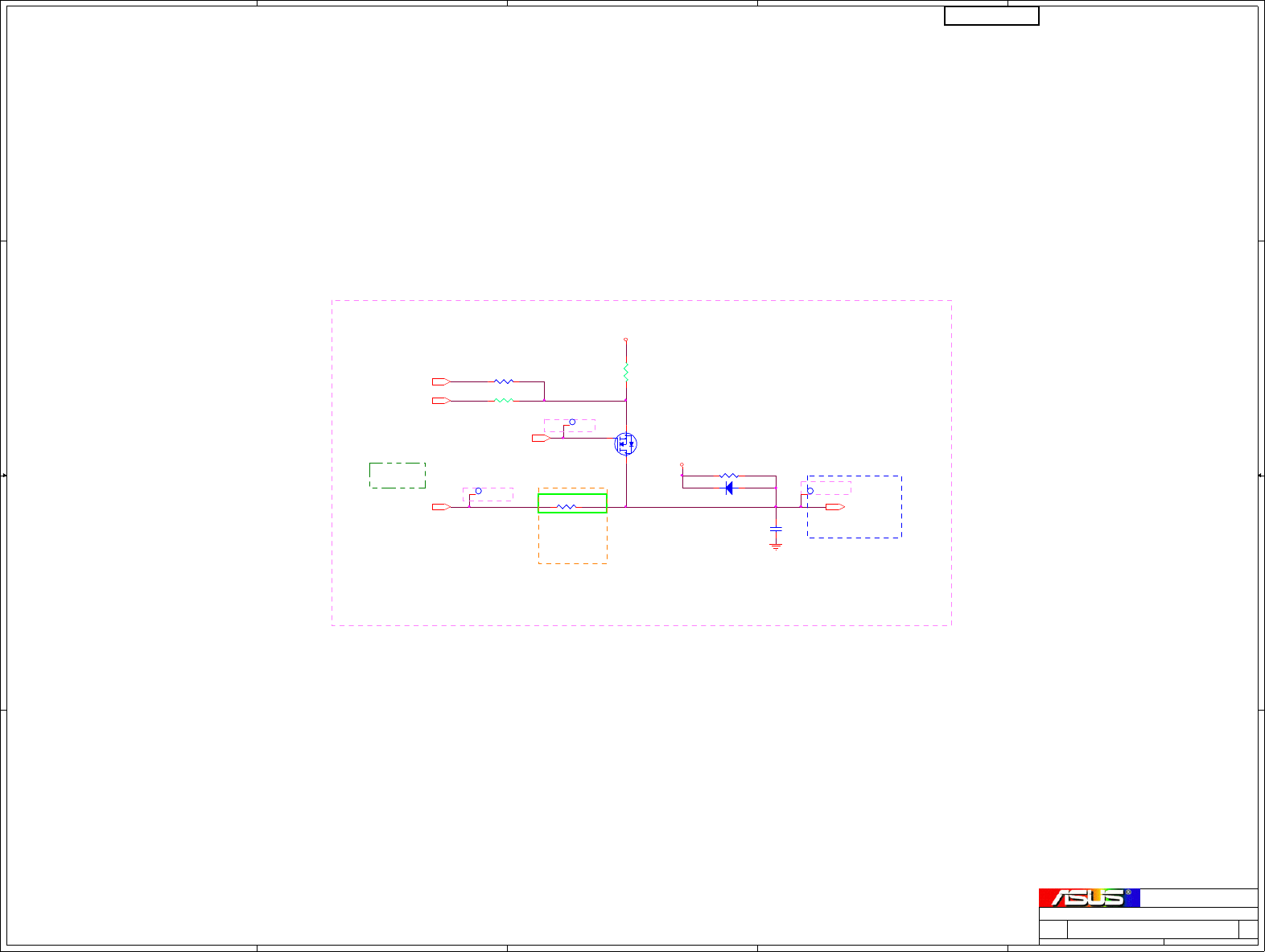Click the topmost left red input port
This screenshot has height=952, width=1265.
[x=441, y=381]
